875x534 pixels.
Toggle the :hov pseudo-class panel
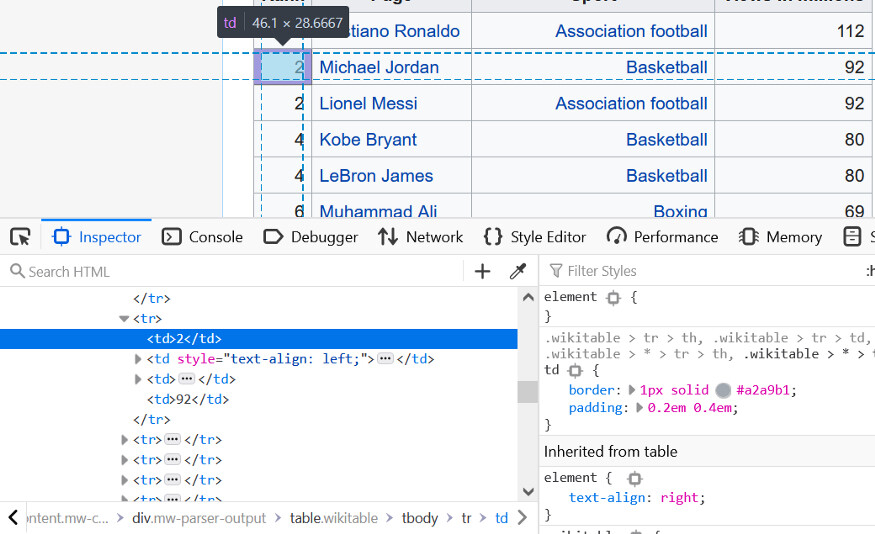[x=869, y=271]
